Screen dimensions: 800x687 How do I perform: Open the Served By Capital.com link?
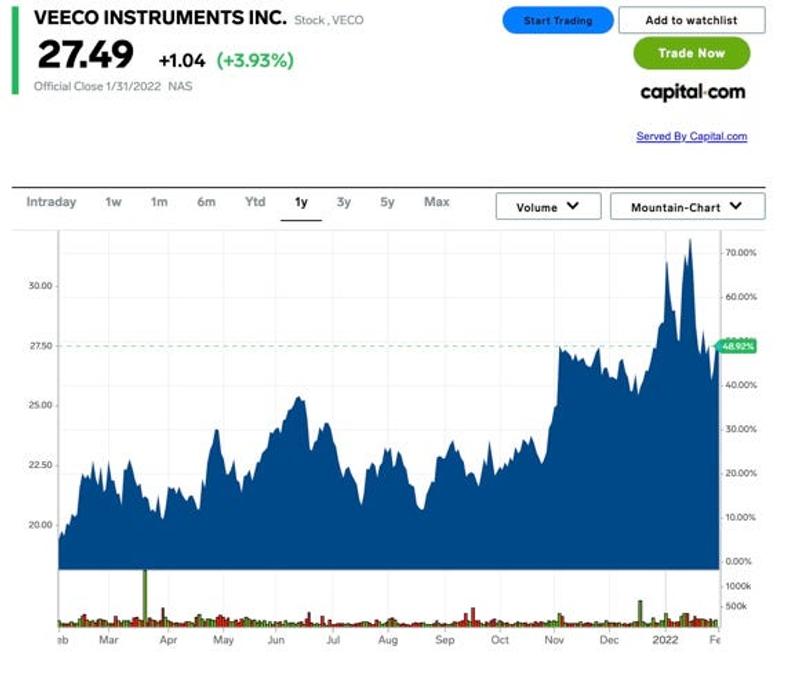point(691,136)
